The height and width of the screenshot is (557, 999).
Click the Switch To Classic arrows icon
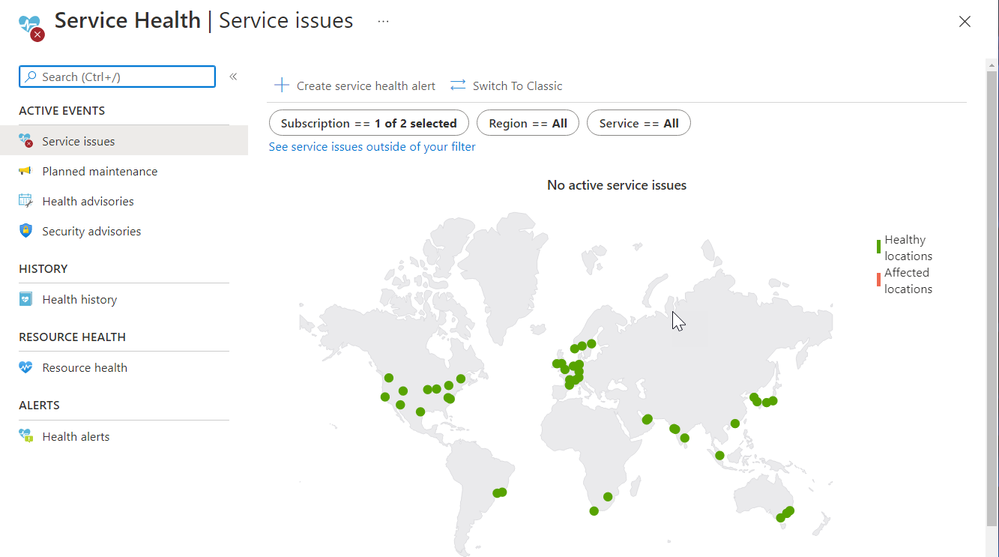tap(458, 85)
